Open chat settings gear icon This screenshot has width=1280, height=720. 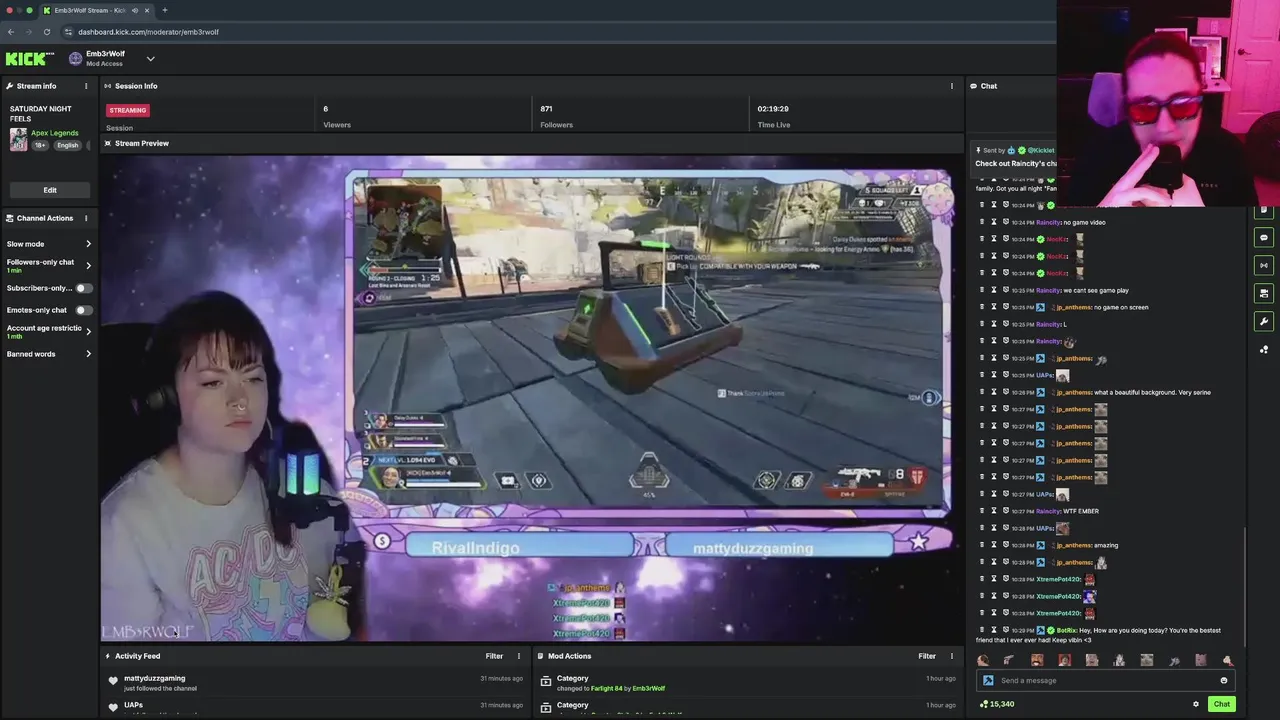click(1195, 704)
